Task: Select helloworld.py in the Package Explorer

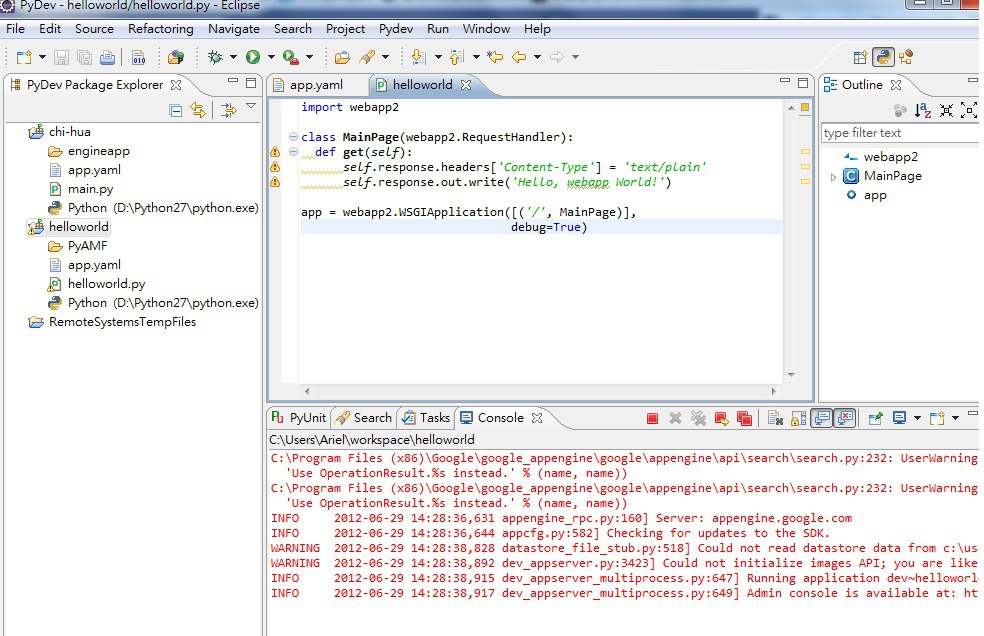Action: [x=106, y=284]
